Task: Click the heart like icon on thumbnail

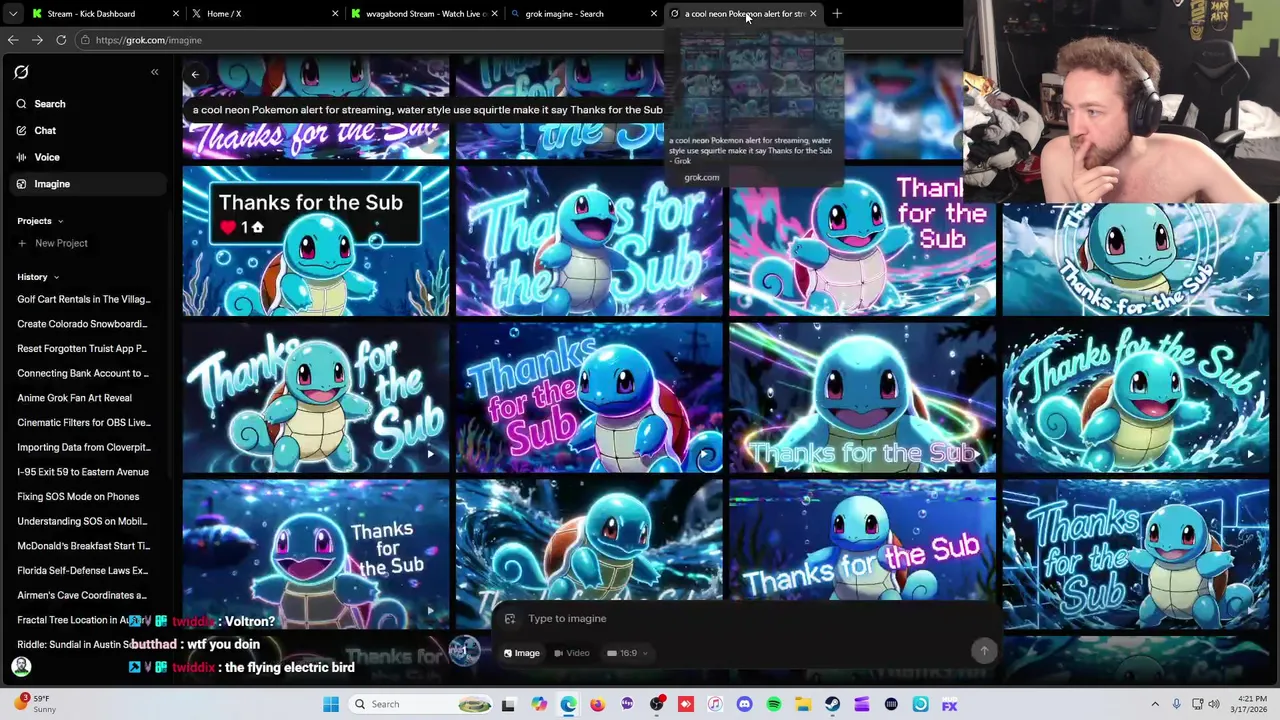Action: [x=228, y=227]
